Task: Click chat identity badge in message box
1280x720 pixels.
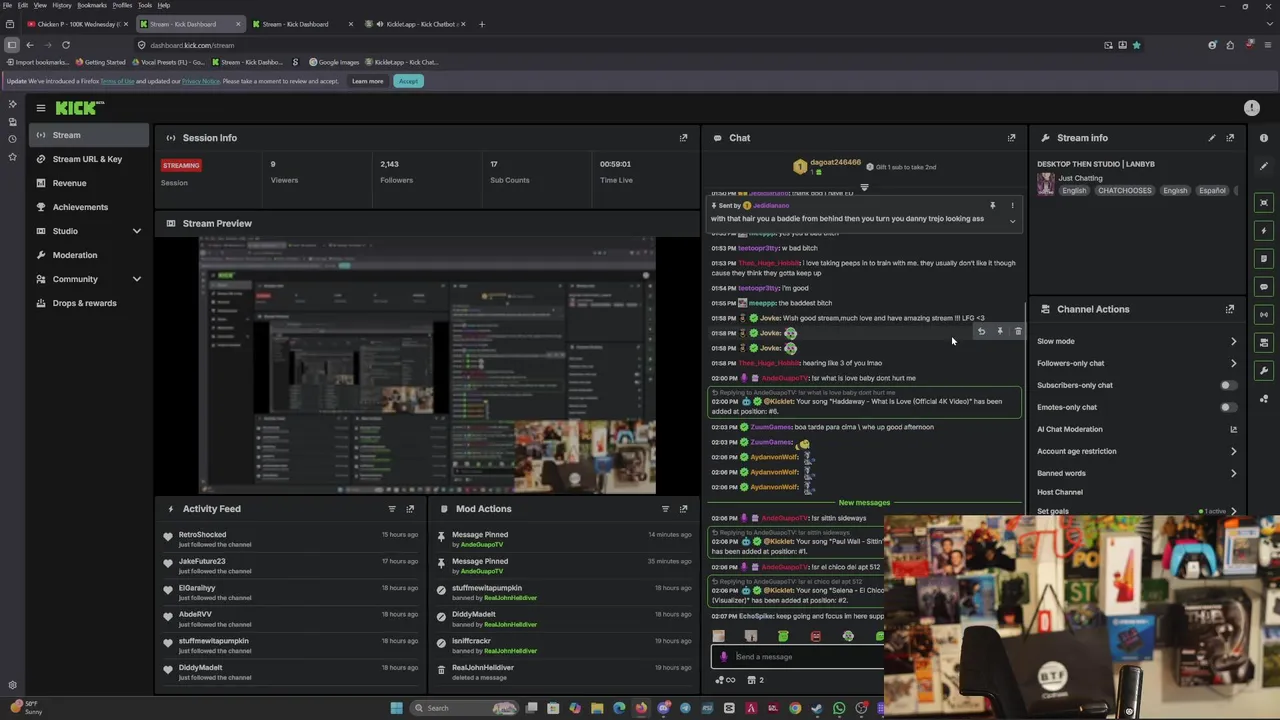Action: [x=724, y=657]
